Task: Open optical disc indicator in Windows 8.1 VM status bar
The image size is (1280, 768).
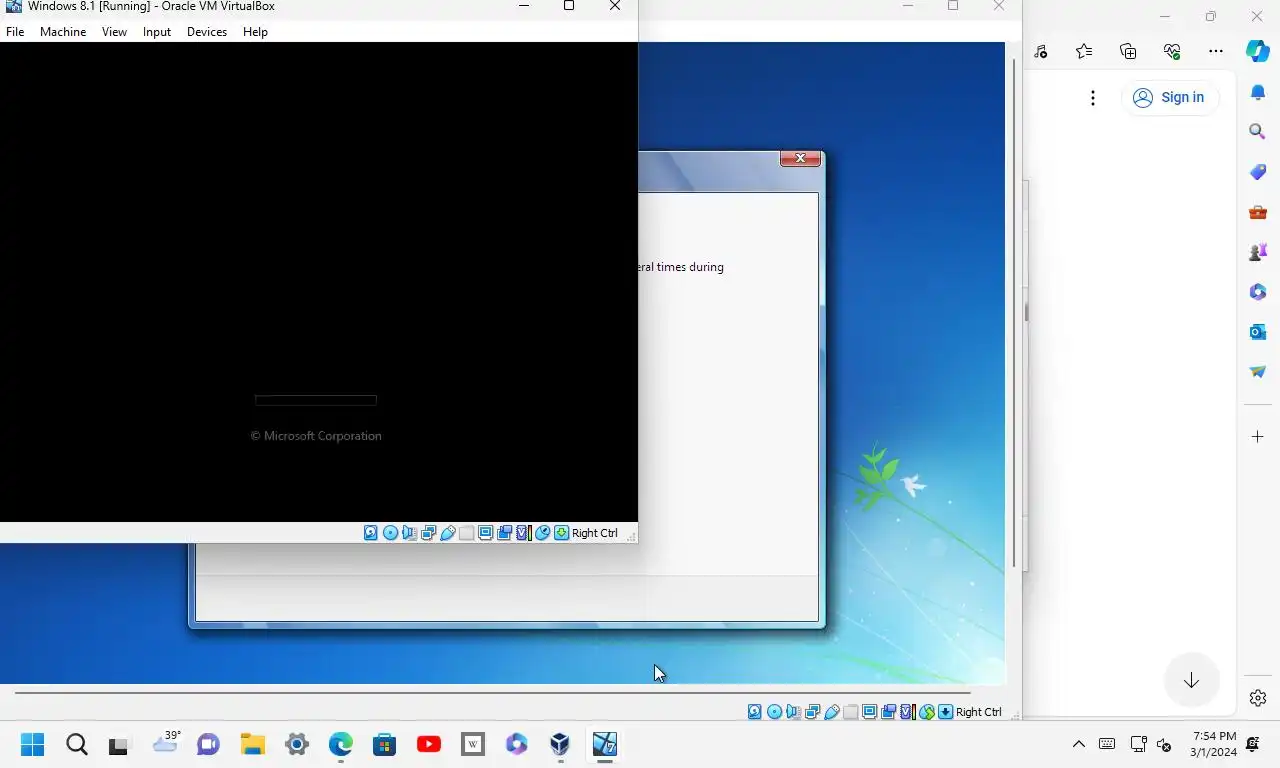Action: coord(390,533)
